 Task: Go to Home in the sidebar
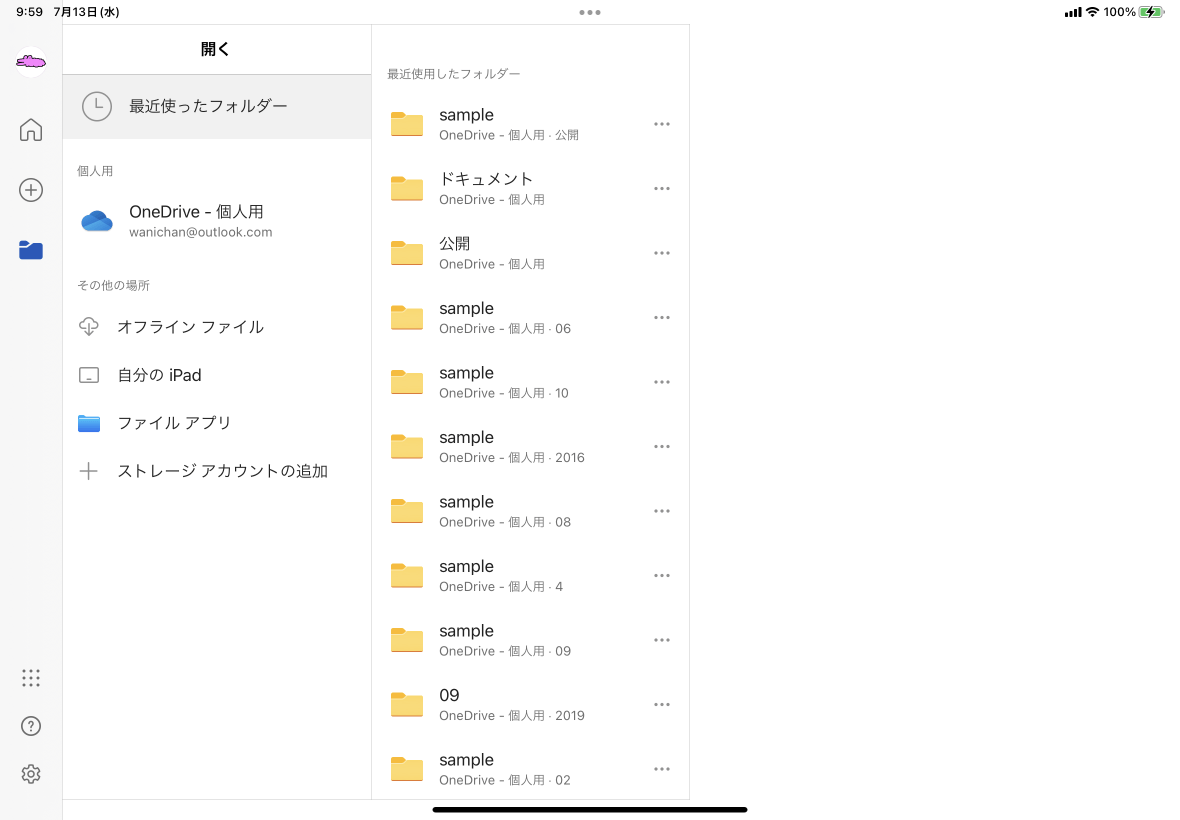(31, 130)
